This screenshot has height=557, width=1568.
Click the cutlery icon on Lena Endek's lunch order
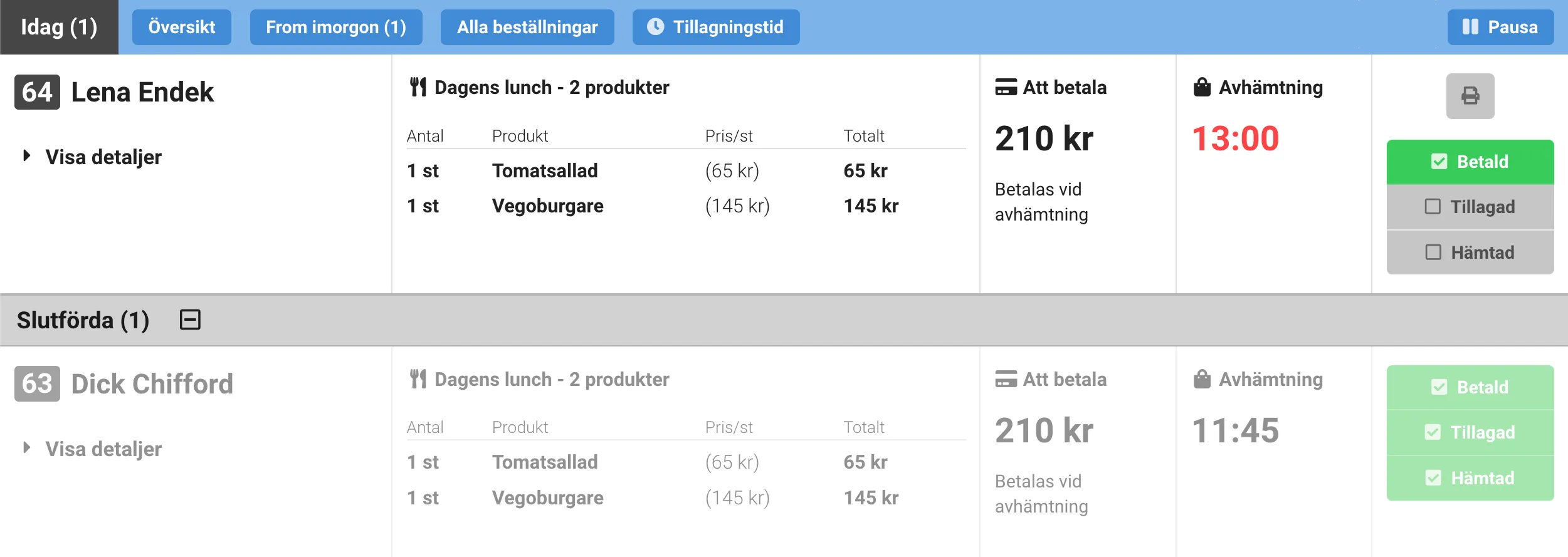click(419, 86)
